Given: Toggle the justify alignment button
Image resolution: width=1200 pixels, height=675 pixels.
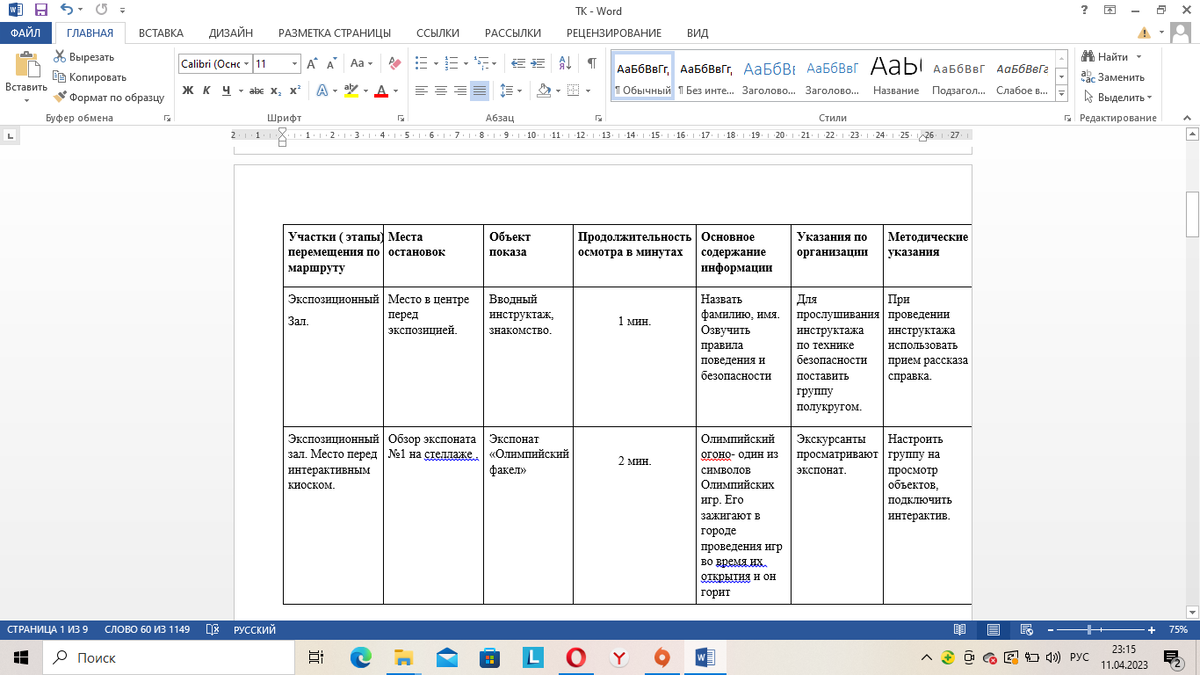Looking at the screenshot, I should 480,90.
